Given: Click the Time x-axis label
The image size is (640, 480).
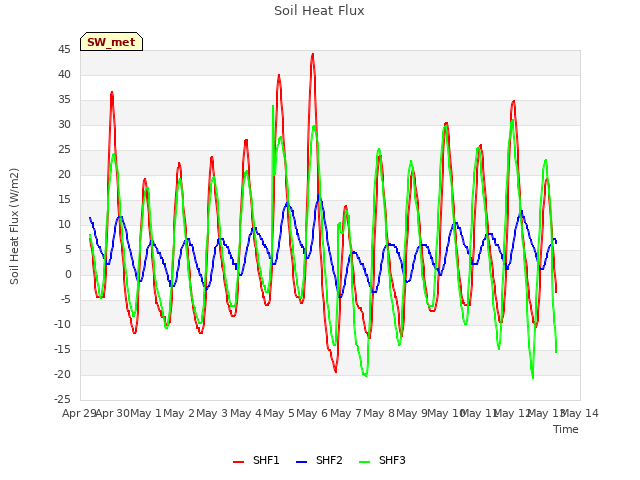Looking at the screenshot, I should 566,429.
